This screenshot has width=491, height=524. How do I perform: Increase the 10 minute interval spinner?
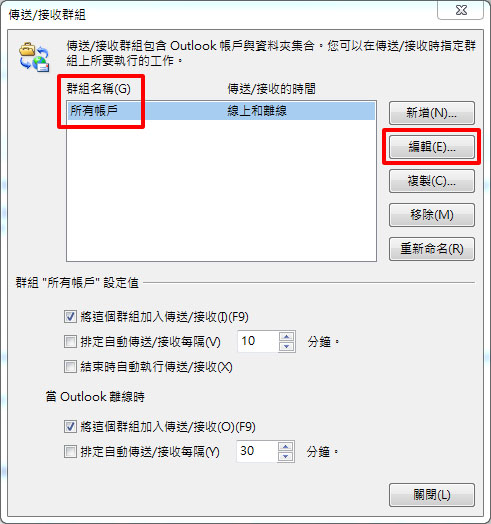click(x=286, y=336)
